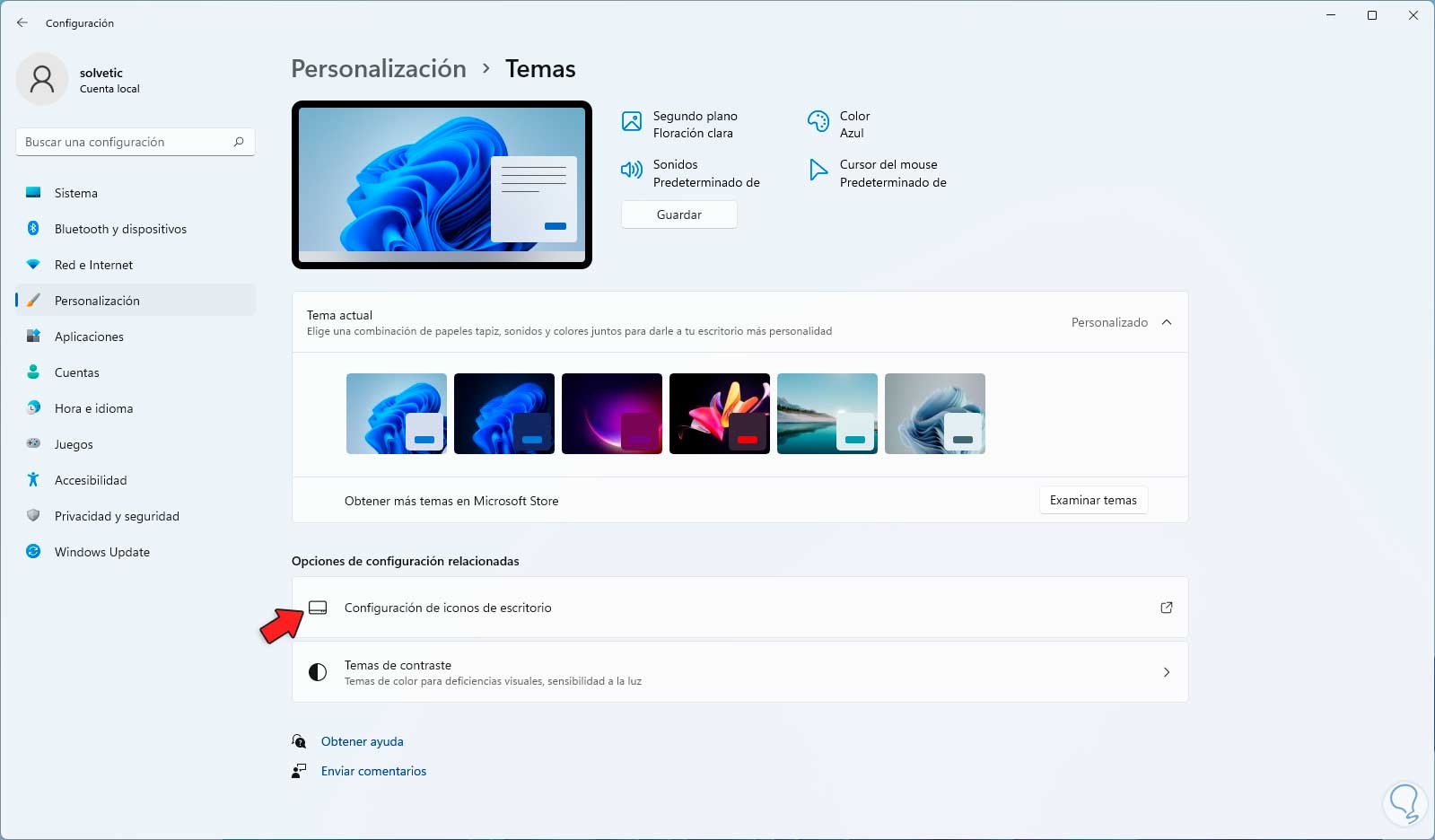
Task: Select the dark blue bloom theme thumbnail
Action: click(504, 414)
